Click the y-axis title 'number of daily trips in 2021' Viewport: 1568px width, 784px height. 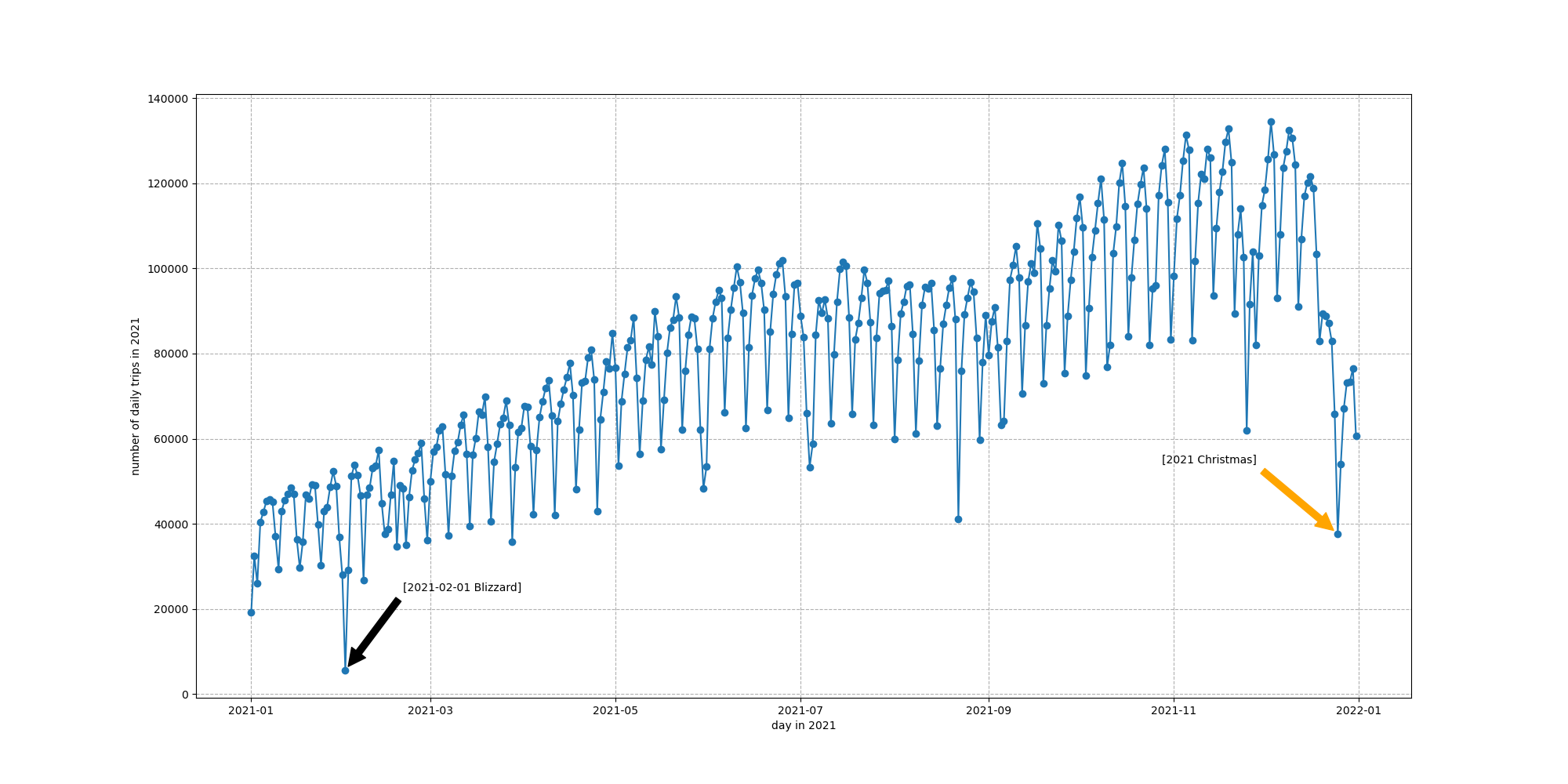click(136, 396)
